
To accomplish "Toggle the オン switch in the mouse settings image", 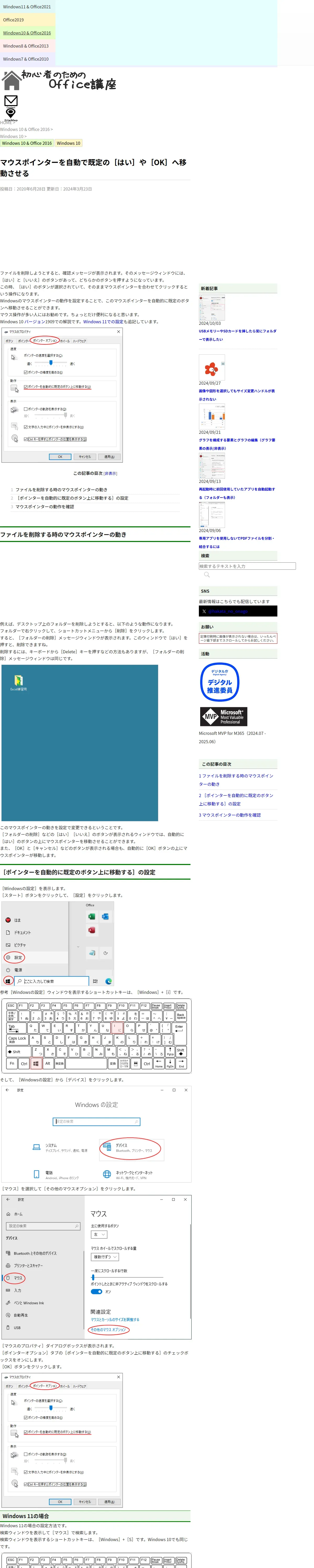I will click(x=96, y=1292).
